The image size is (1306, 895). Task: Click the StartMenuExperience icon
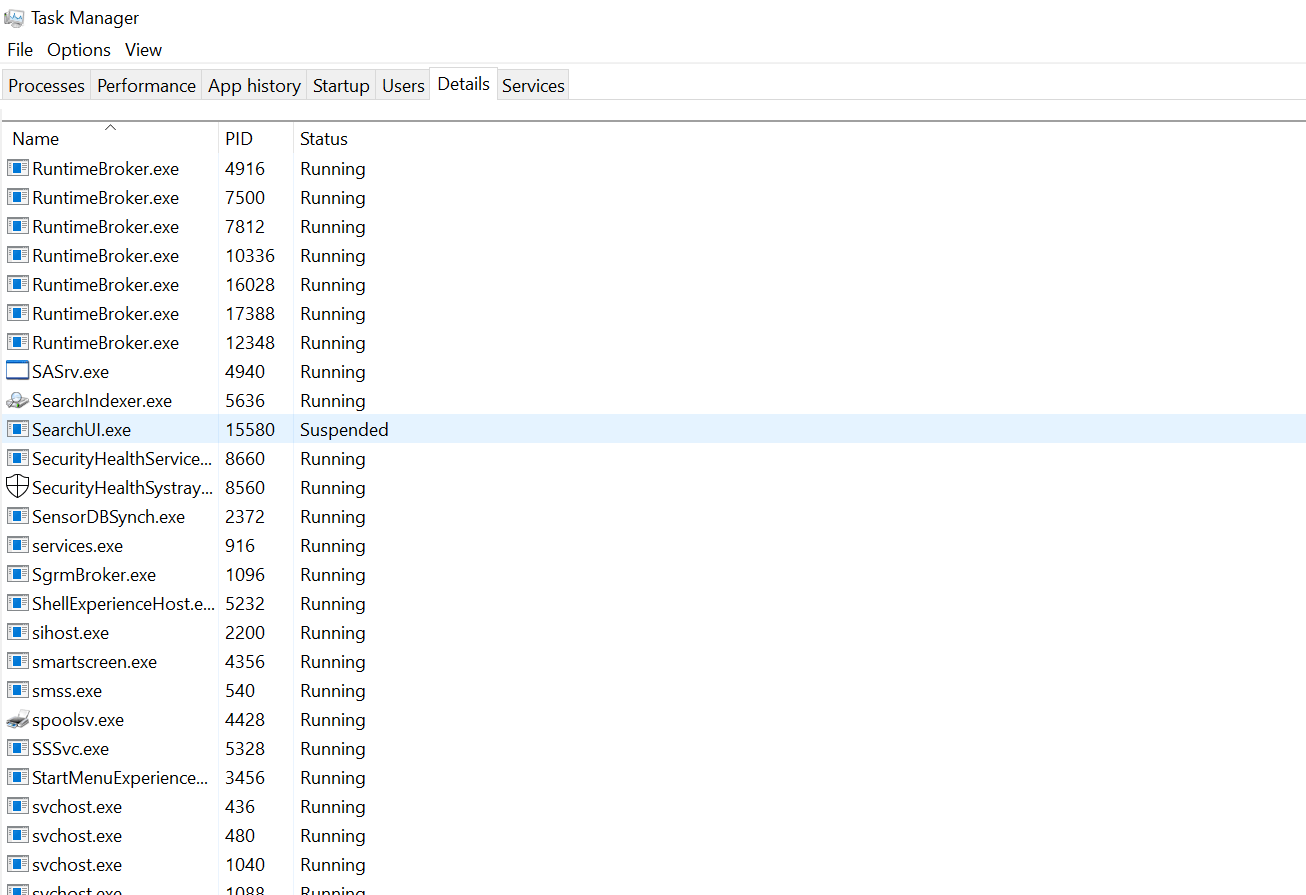tap(18, 777)
